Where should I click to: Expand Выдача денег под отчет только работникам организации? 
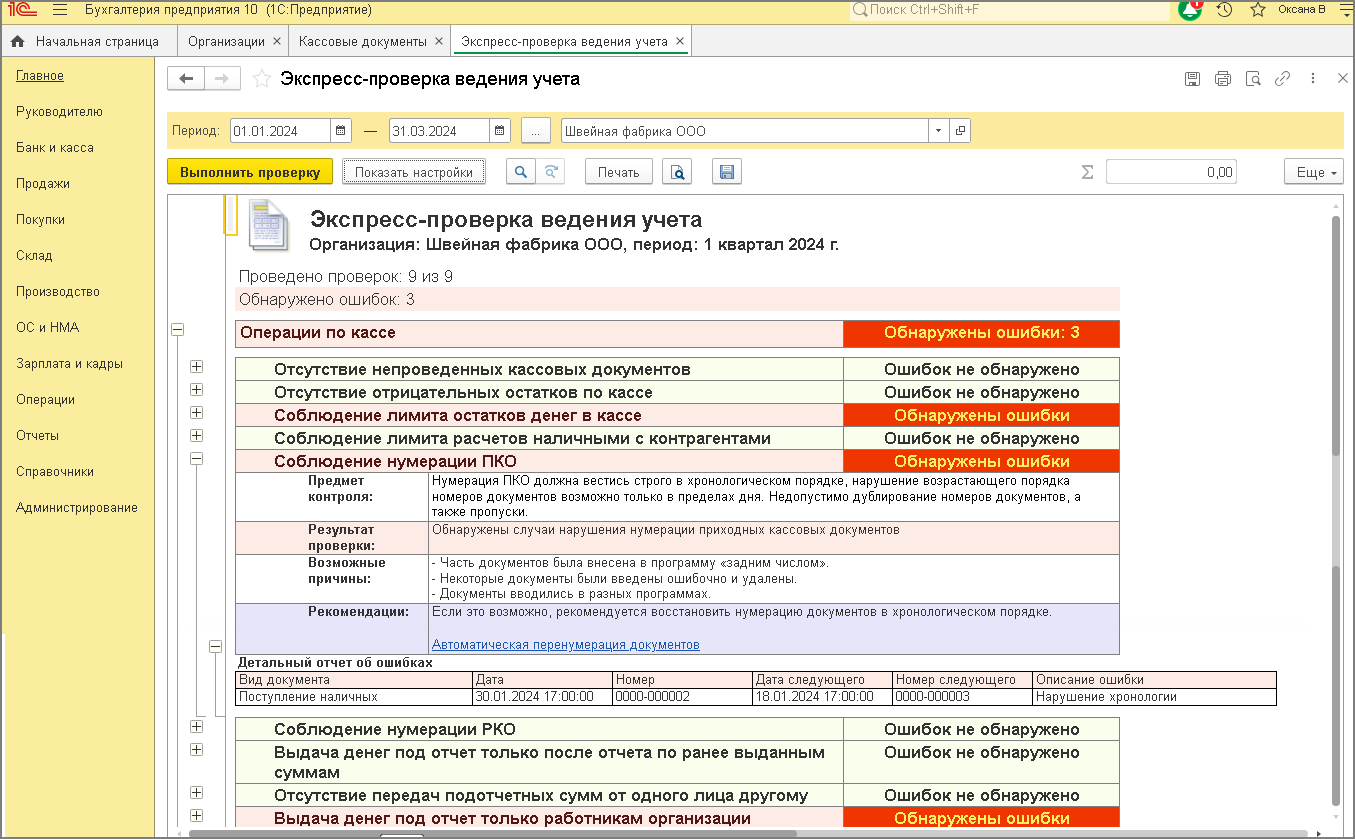[197, 816]
